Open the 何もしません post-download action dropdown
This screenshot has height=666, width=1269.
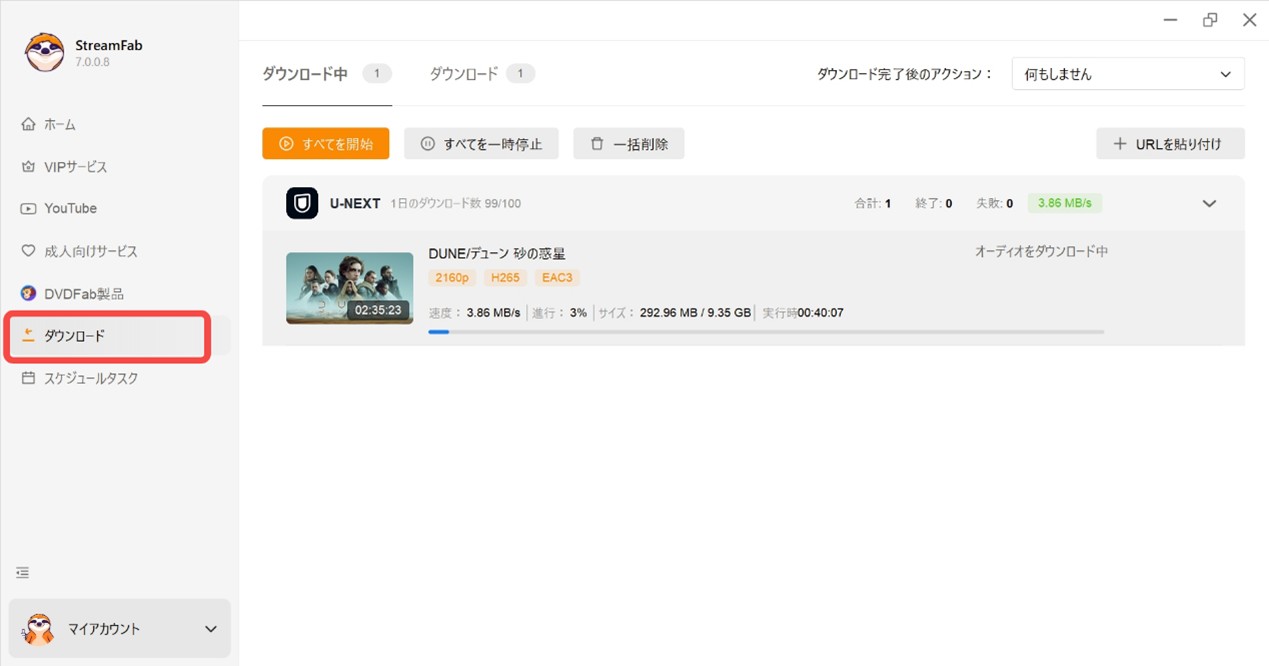click(1128, 73)
